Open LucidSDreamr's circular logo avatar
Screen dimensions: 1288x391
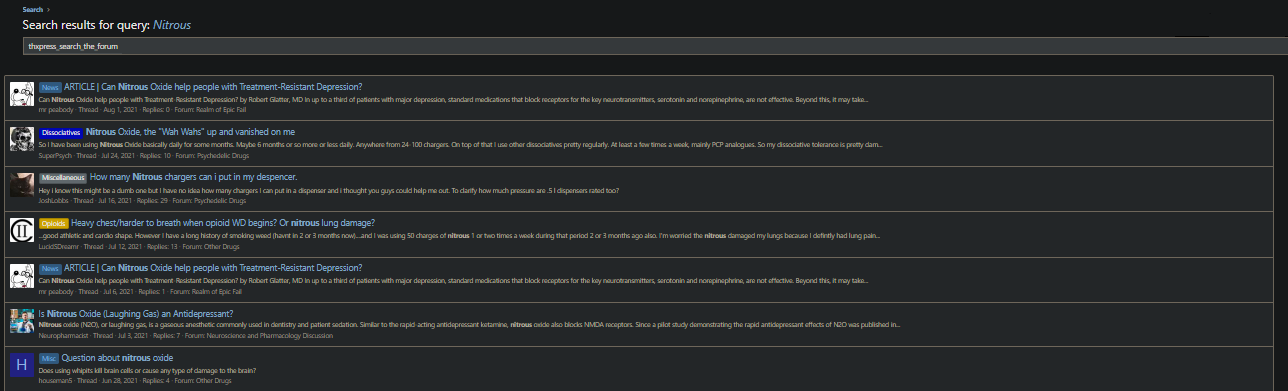[22, 230]
